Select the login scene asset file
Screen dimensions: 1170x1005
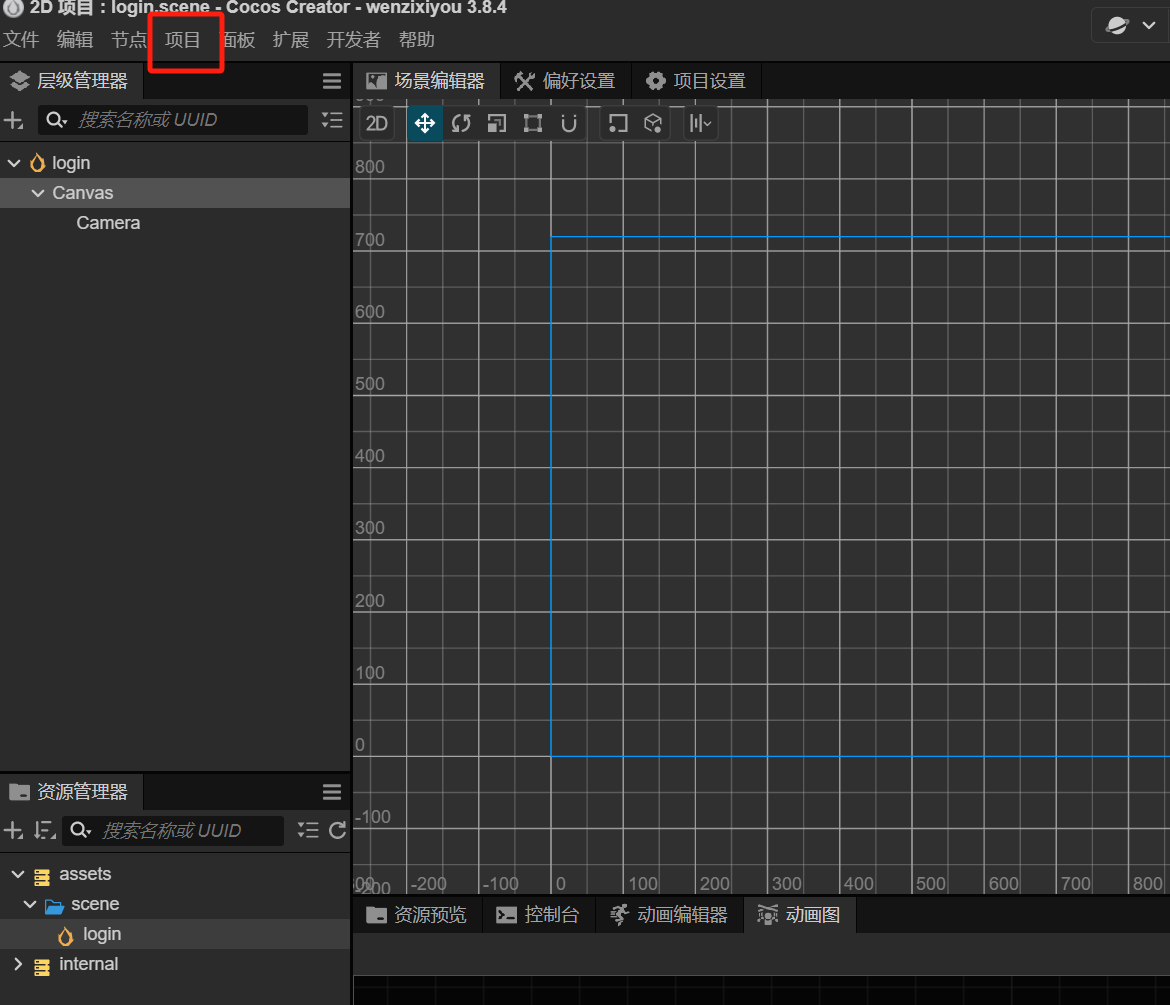point(175,934)
